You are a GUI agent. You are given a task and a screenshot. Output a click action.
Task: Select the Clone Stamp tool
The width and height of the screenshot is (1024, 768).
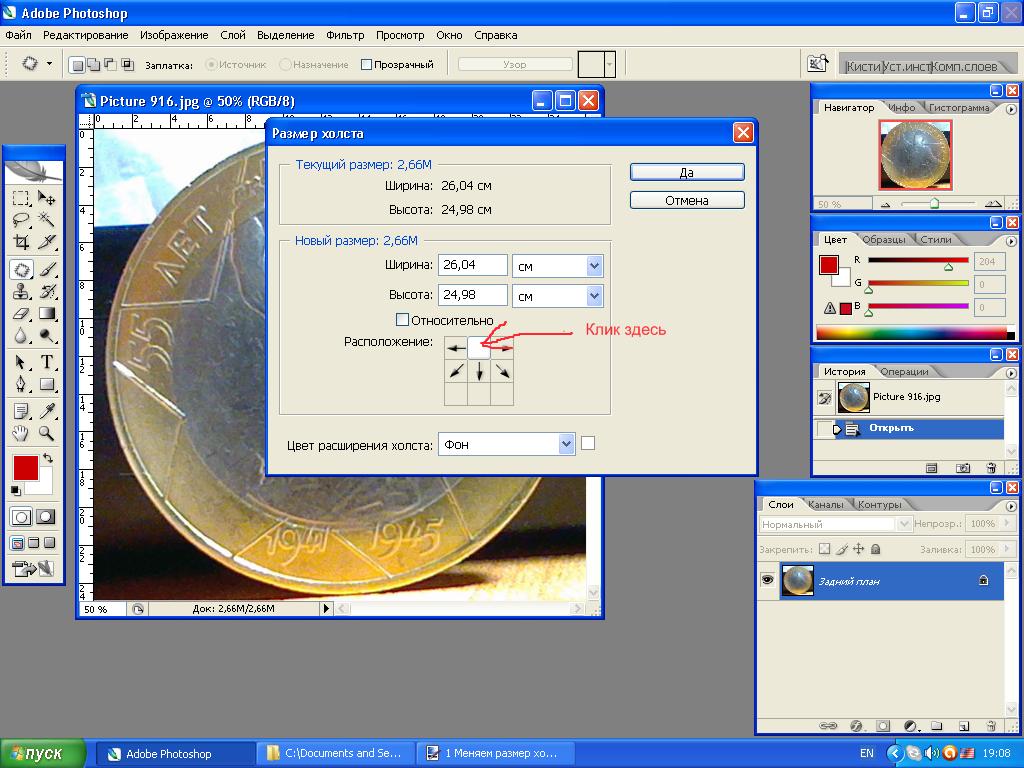click(21, 292)
